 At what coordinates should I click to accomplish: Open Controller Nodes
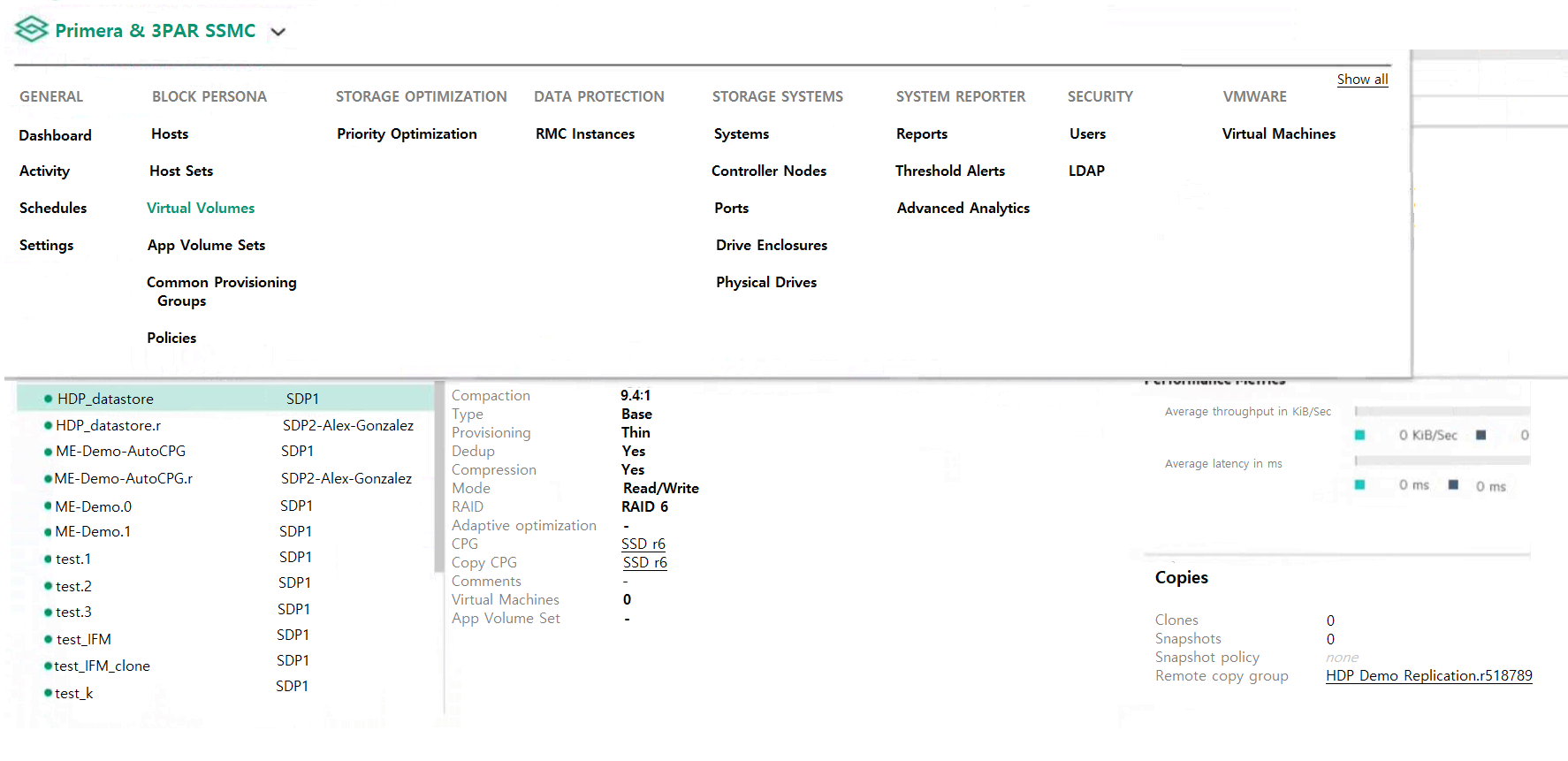click(769, 171)
